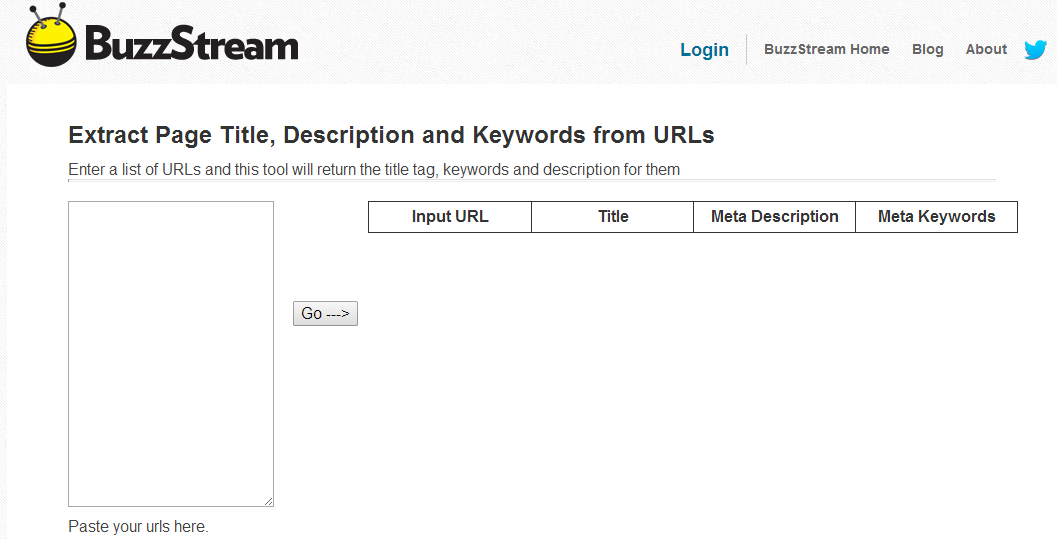Image resolution: width=1057 pixels, height=539 pixels.
Task: Click the 'Paste your urls here.' label
Action: (x=138, y=526)
